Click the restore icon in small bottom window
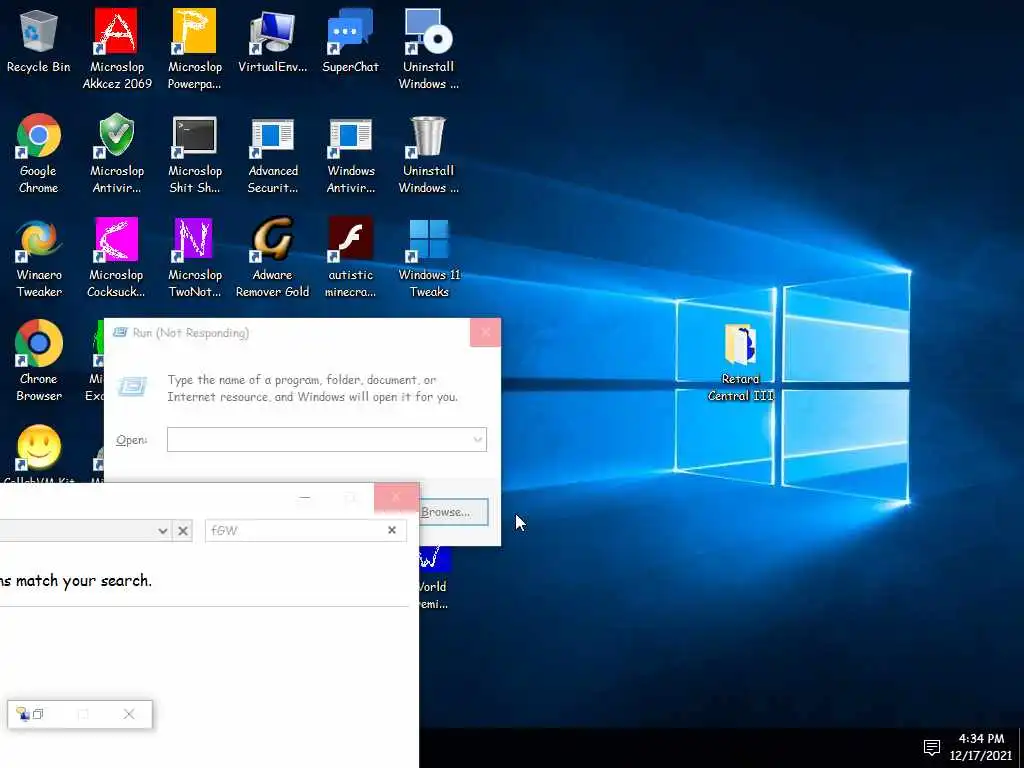 click(39, 714)
